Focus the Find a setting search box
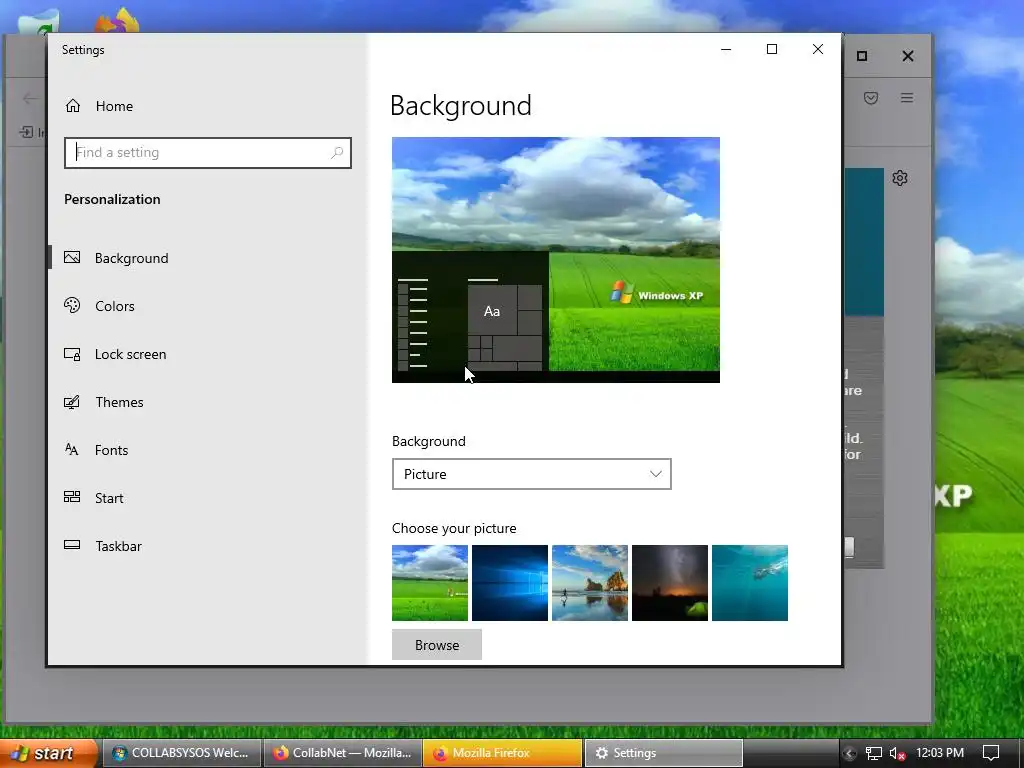Image resolution: width=1024 pixels, height=768 pixels. pyautogui.click(x=208, y=153)
